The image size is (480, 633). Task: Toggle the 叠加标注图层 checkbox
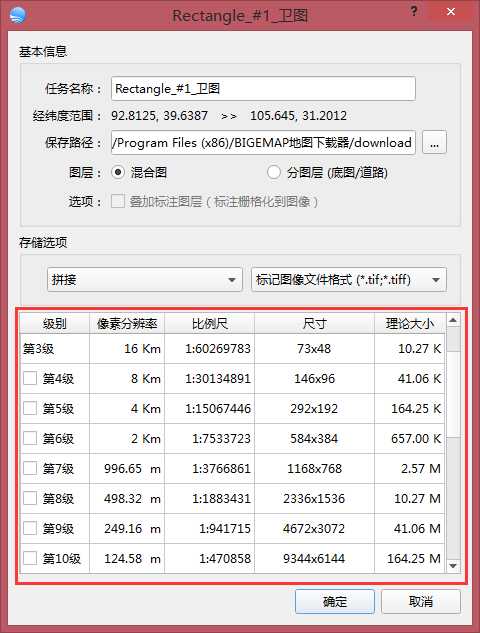(x=118, y=201)
